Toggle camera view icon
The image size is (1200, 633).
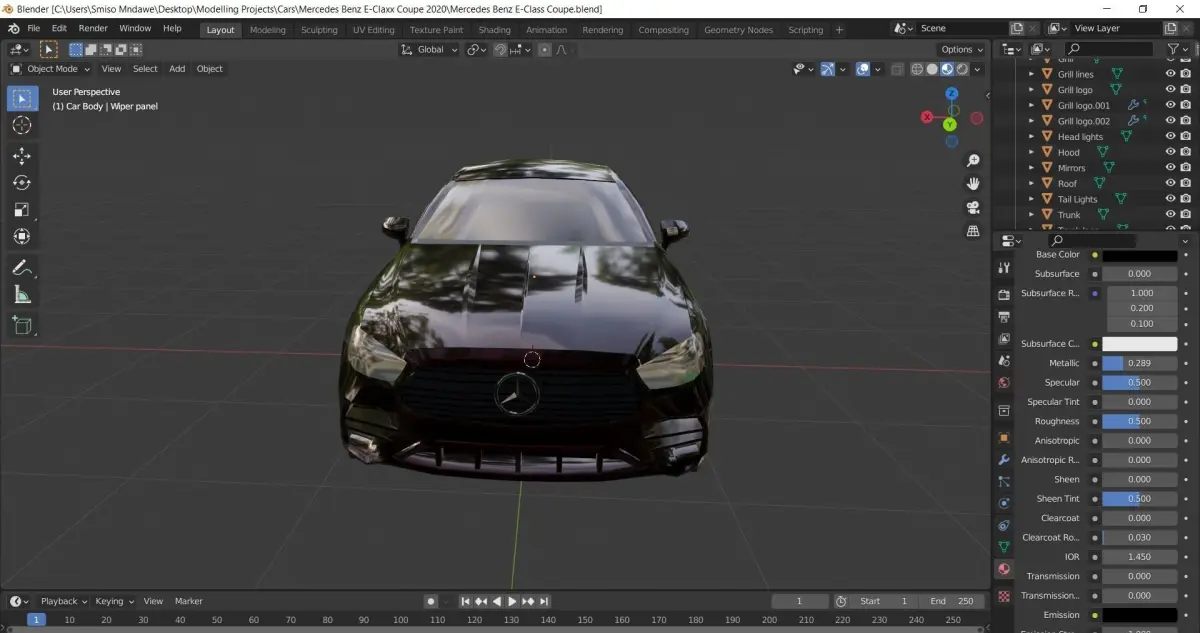tap(972, 208)
